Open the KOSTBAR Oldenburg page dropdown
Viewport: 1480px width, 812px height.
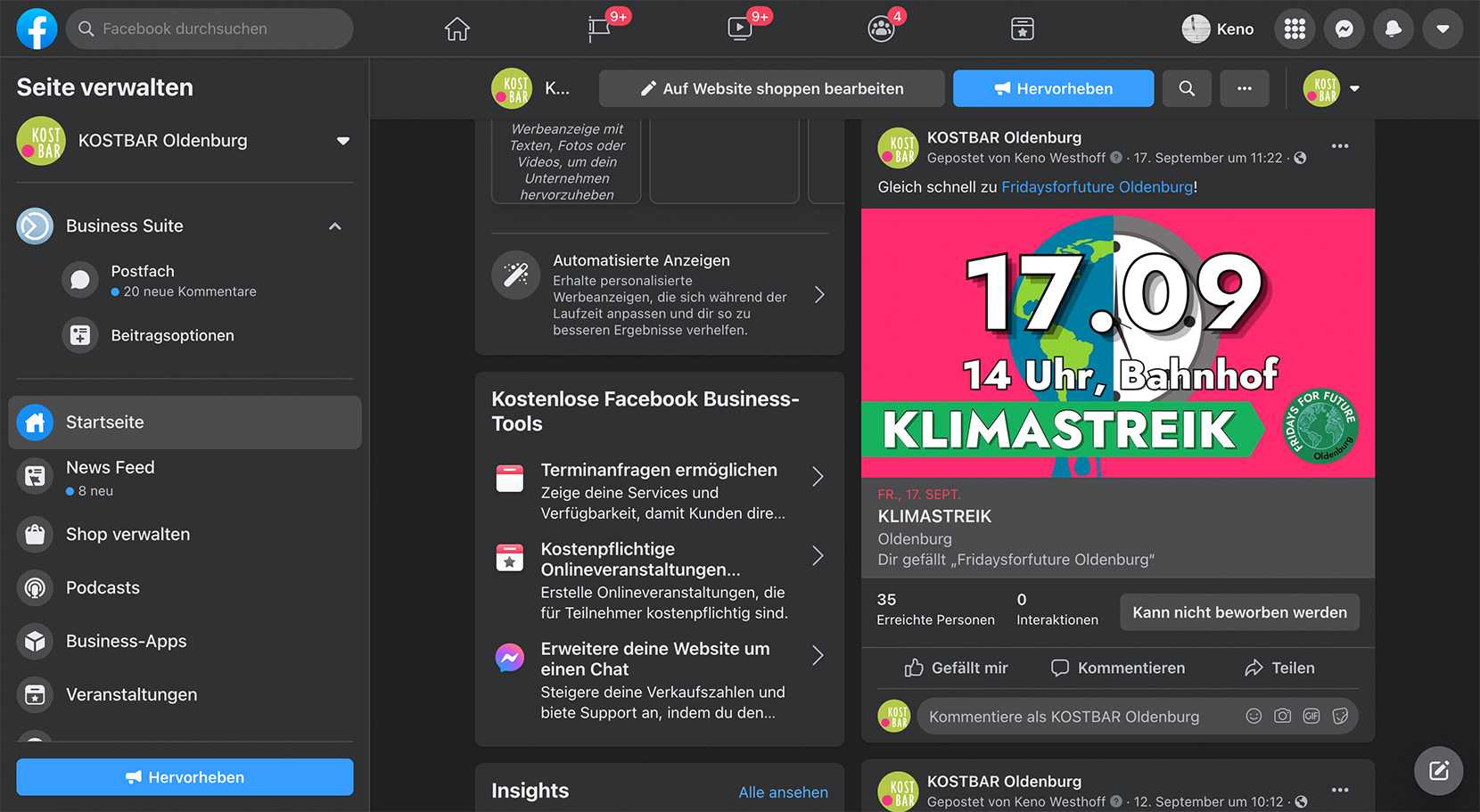[x=343, y=140]
